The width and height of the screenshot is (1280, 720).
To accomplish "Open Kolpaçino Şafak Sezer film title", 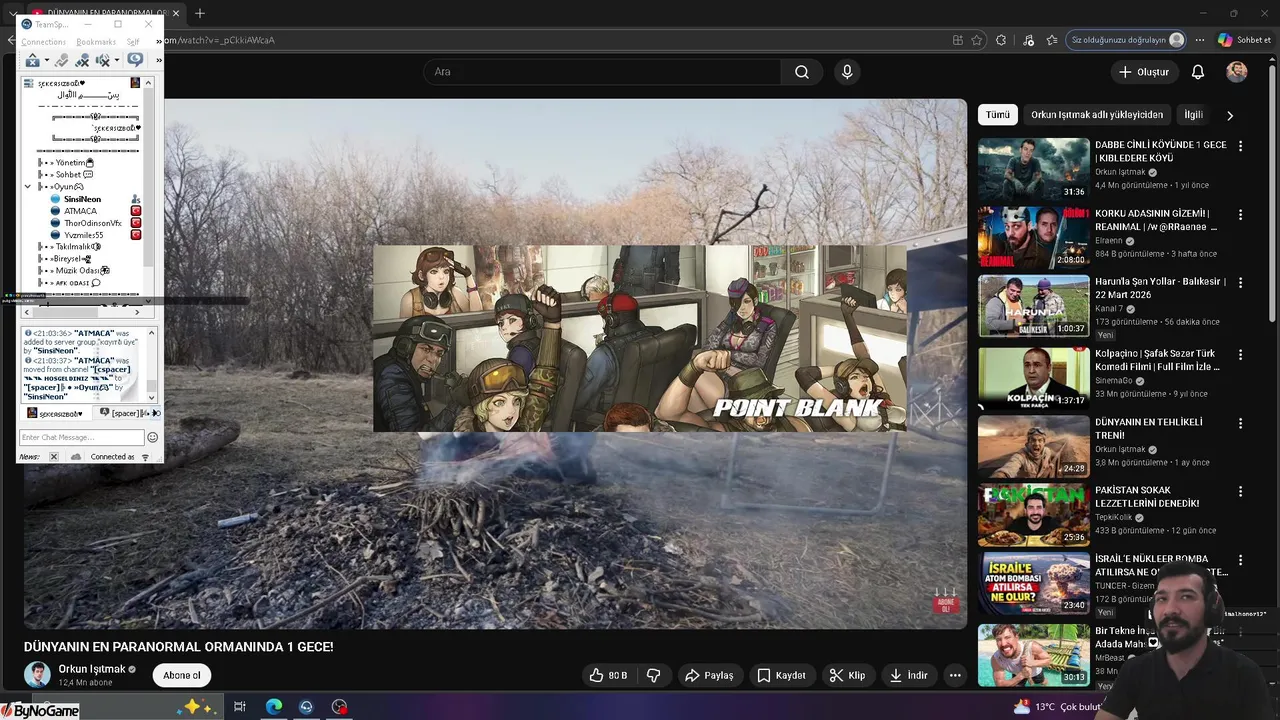I will pyautogui.click(x=1155, y=360).
